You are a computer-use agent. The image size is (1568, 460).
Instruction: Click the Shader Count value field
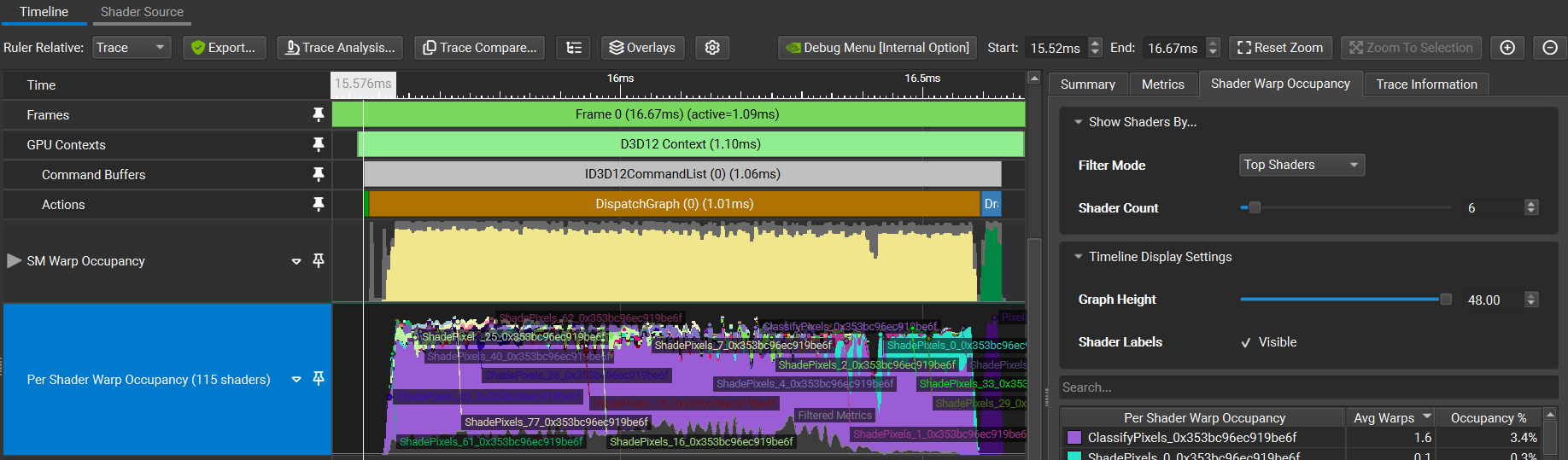1493,207
